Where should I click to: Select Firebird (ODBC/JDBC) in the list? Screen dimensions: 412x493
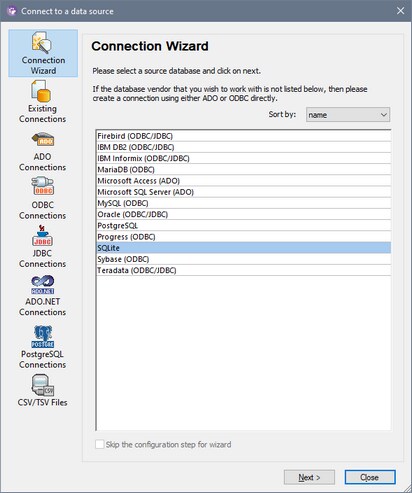pos(244,136)
